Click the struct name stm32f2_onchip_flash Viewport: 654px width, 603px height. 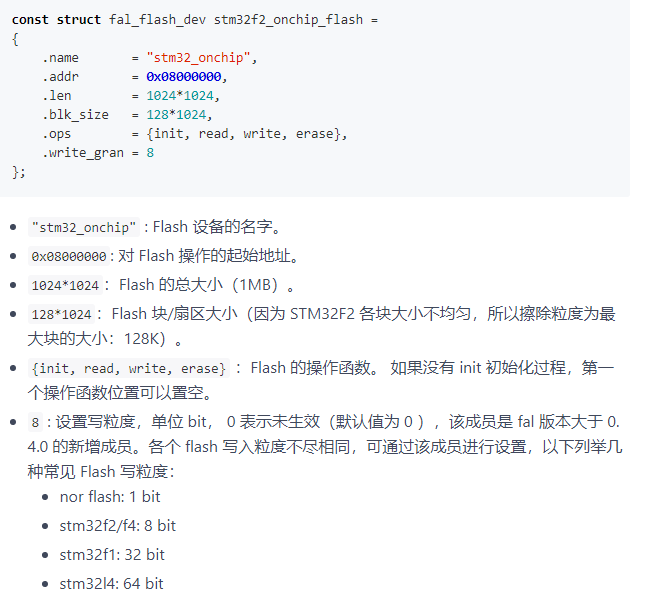288,20
